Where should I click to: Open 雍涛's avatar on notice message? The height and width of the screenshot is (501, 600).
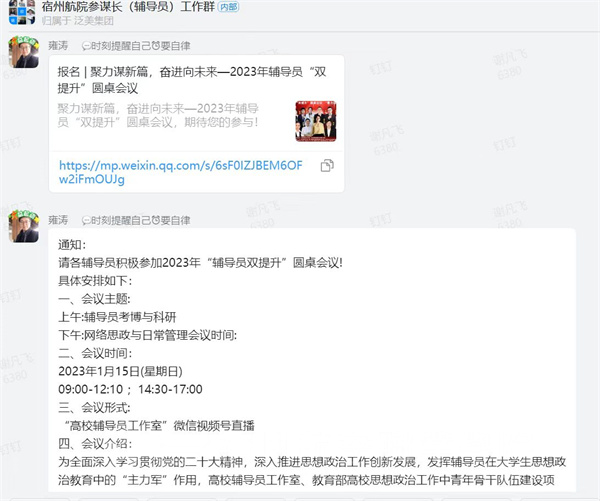click(24, 226)
